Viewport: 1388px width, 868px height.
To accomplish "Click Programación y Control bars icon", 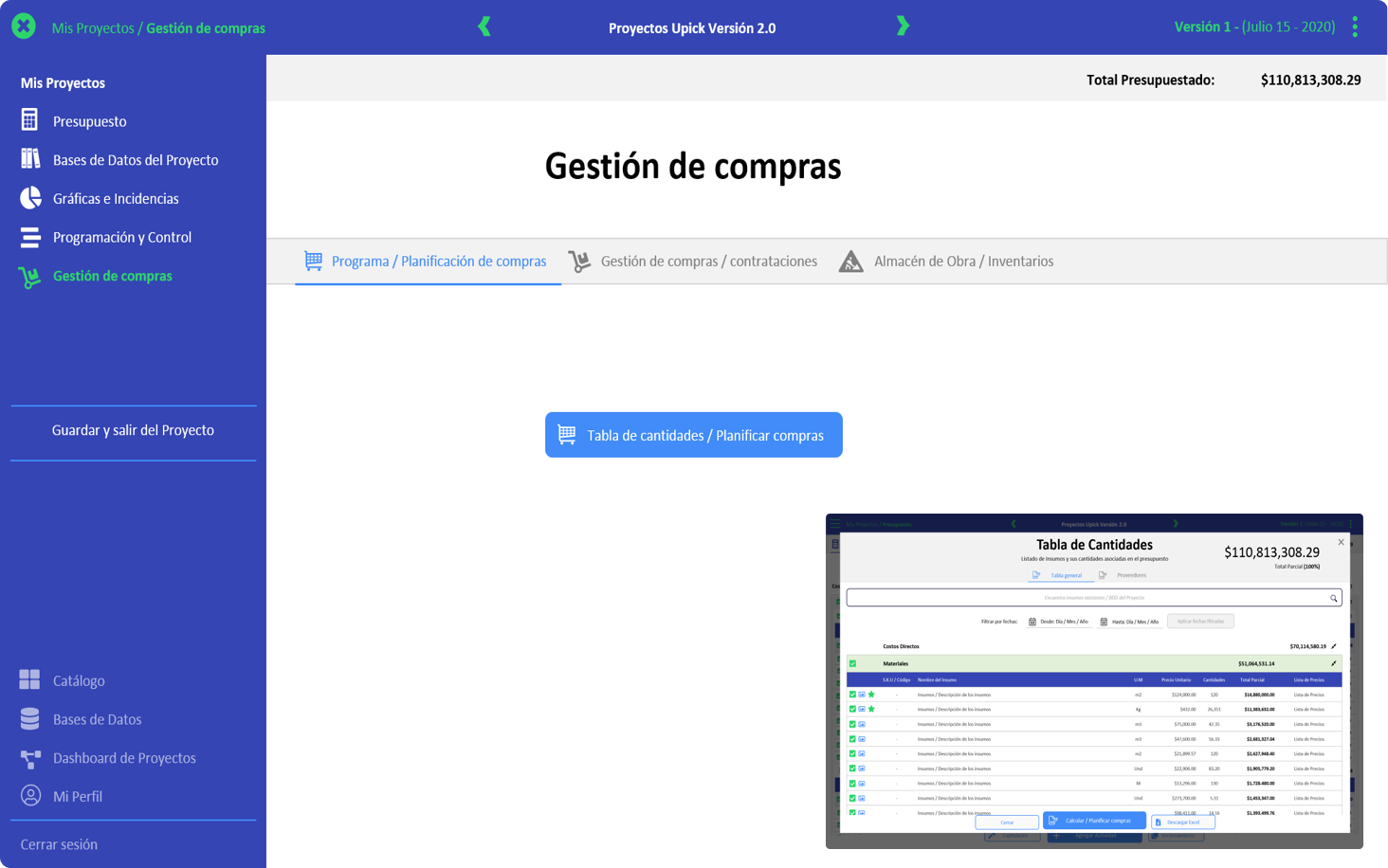I will click(30, 237).
